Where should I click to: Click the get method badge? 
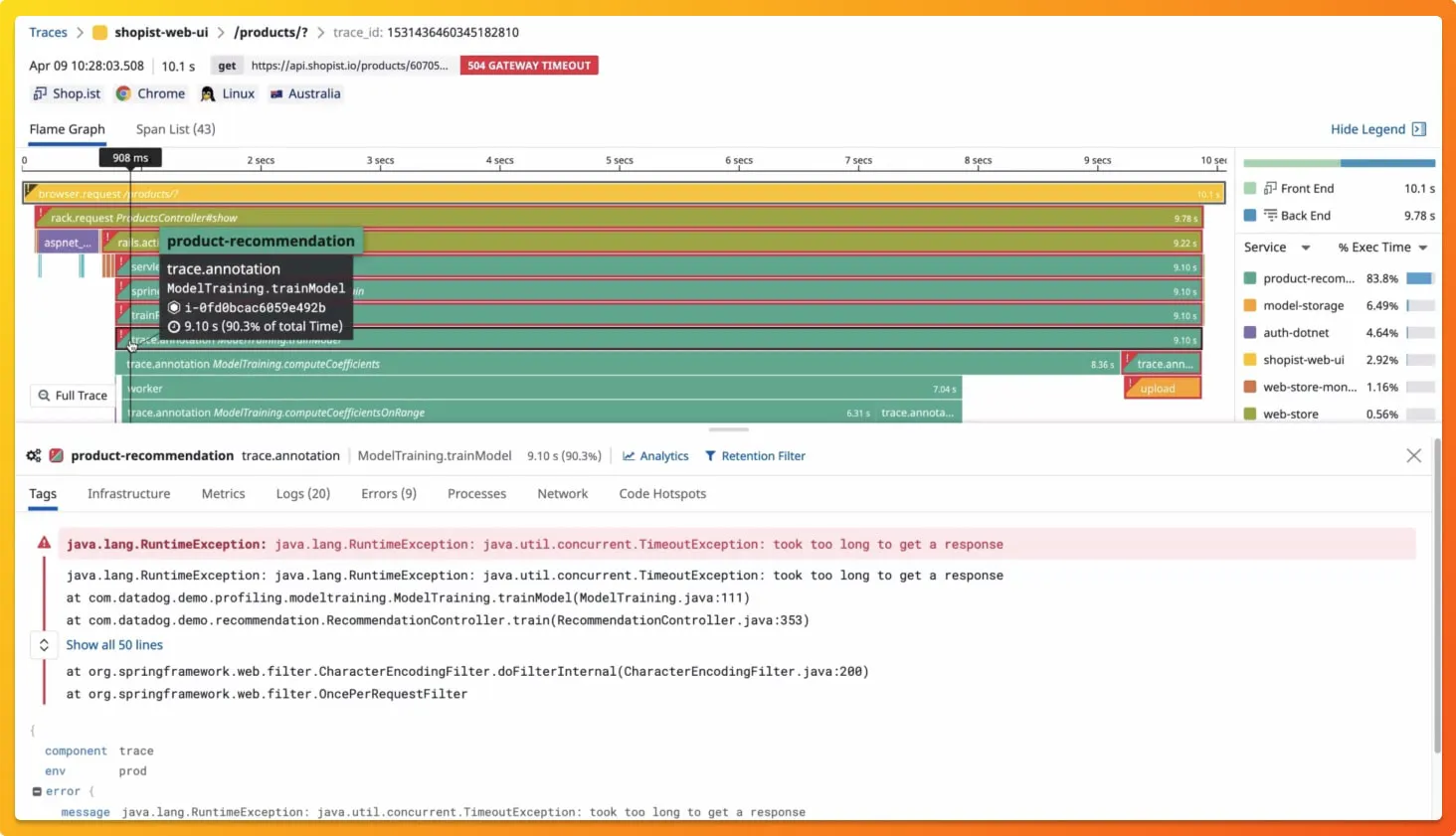(227, 66)
